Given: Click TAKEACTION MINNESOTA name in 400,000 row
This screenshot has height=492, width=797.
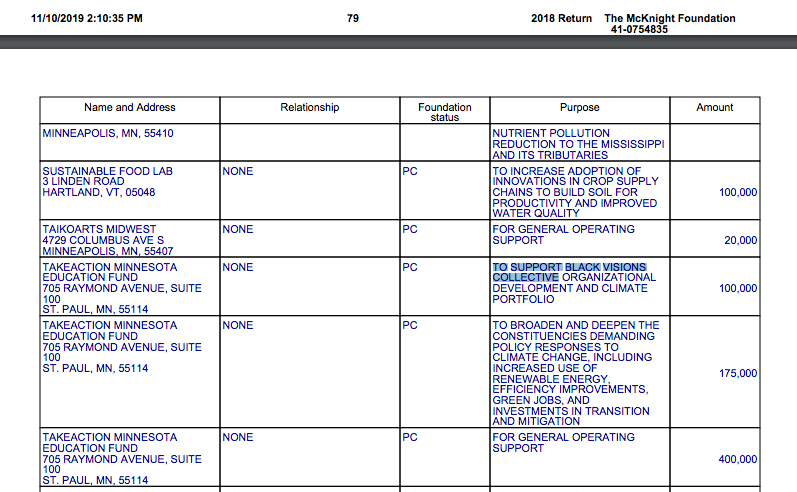Looking at the screenshot, I should coord(110,437).
